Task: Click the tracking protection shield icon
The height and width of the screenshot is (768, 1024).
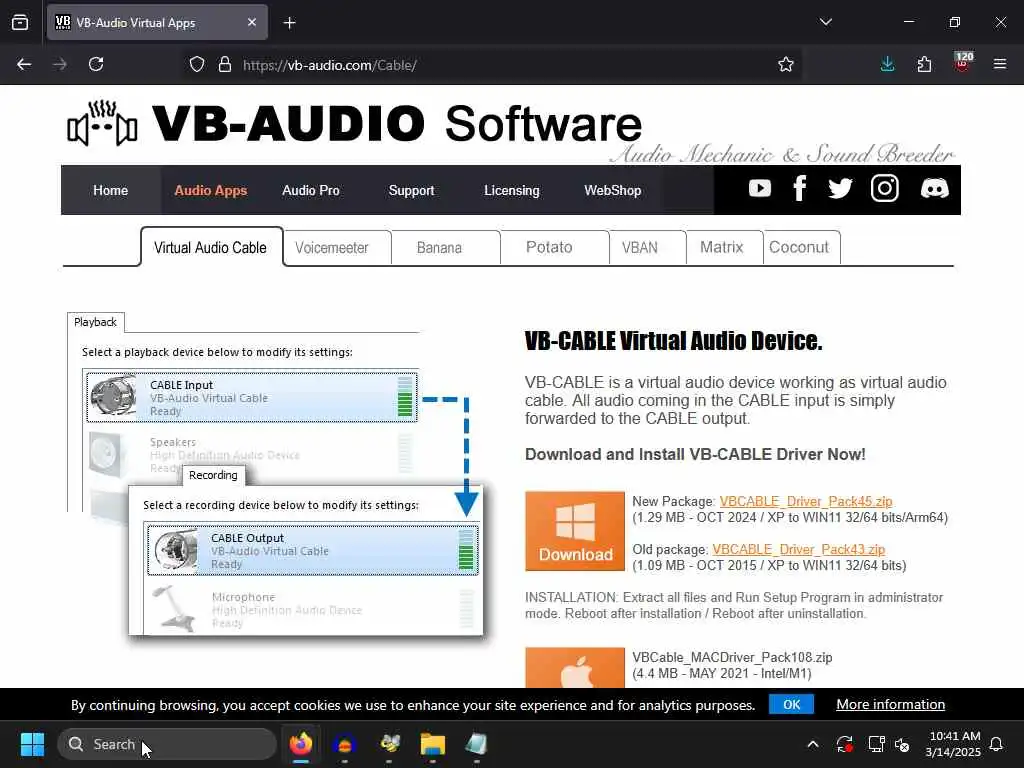Action: tap(197, 64)
